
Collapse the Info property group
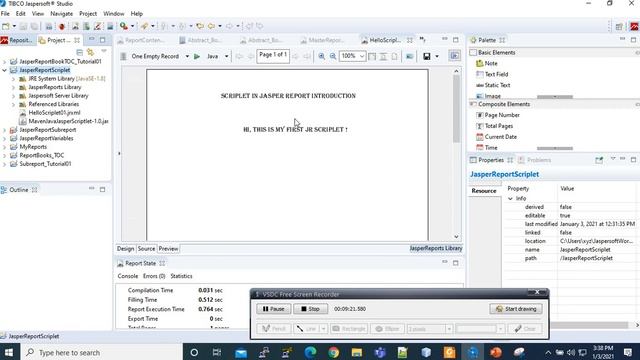click(x=510, y=198)
